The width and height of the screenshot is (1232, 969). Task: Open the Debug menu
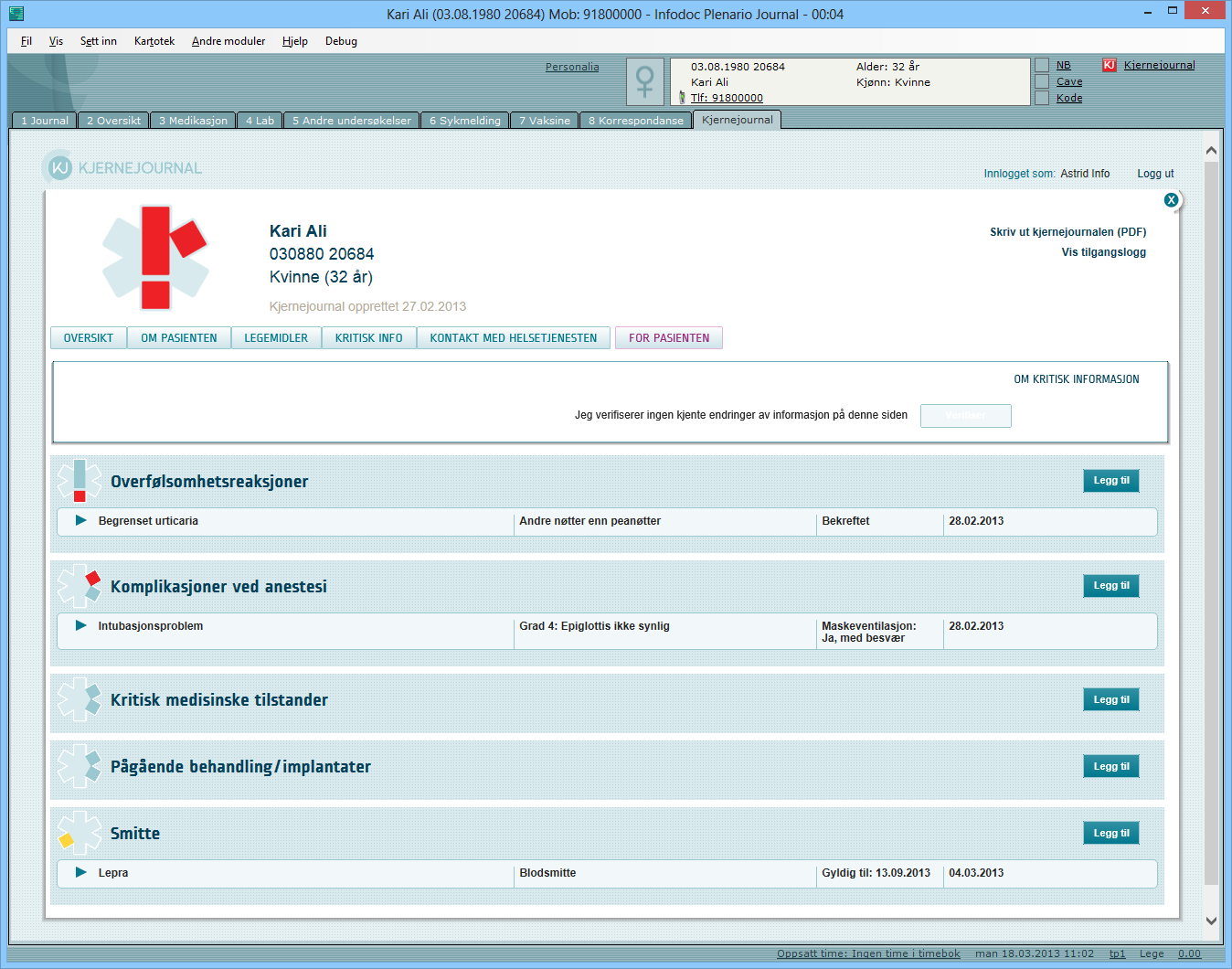coord(341,41)
